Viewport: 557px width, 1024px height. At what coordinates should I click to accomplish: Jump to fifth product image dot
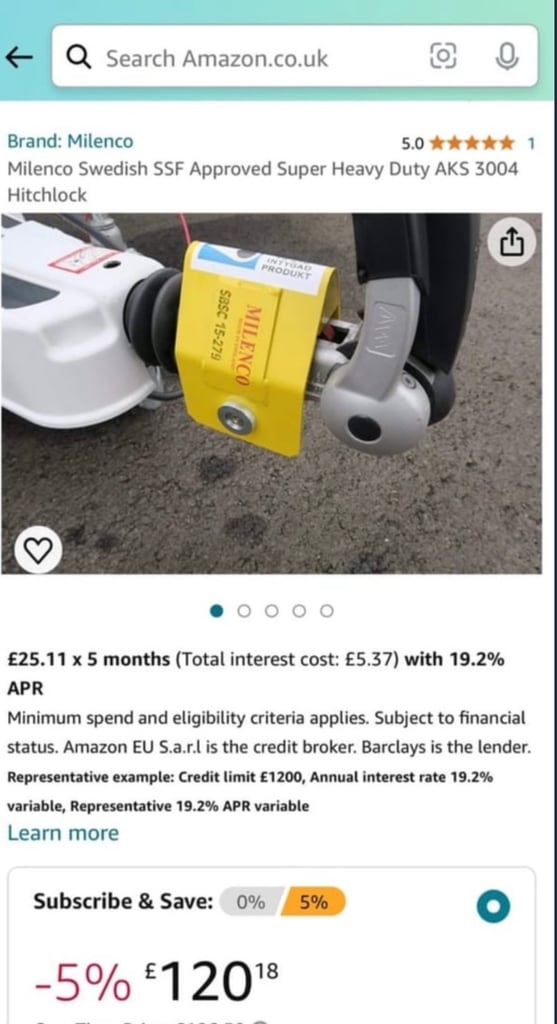click(327, 611)
